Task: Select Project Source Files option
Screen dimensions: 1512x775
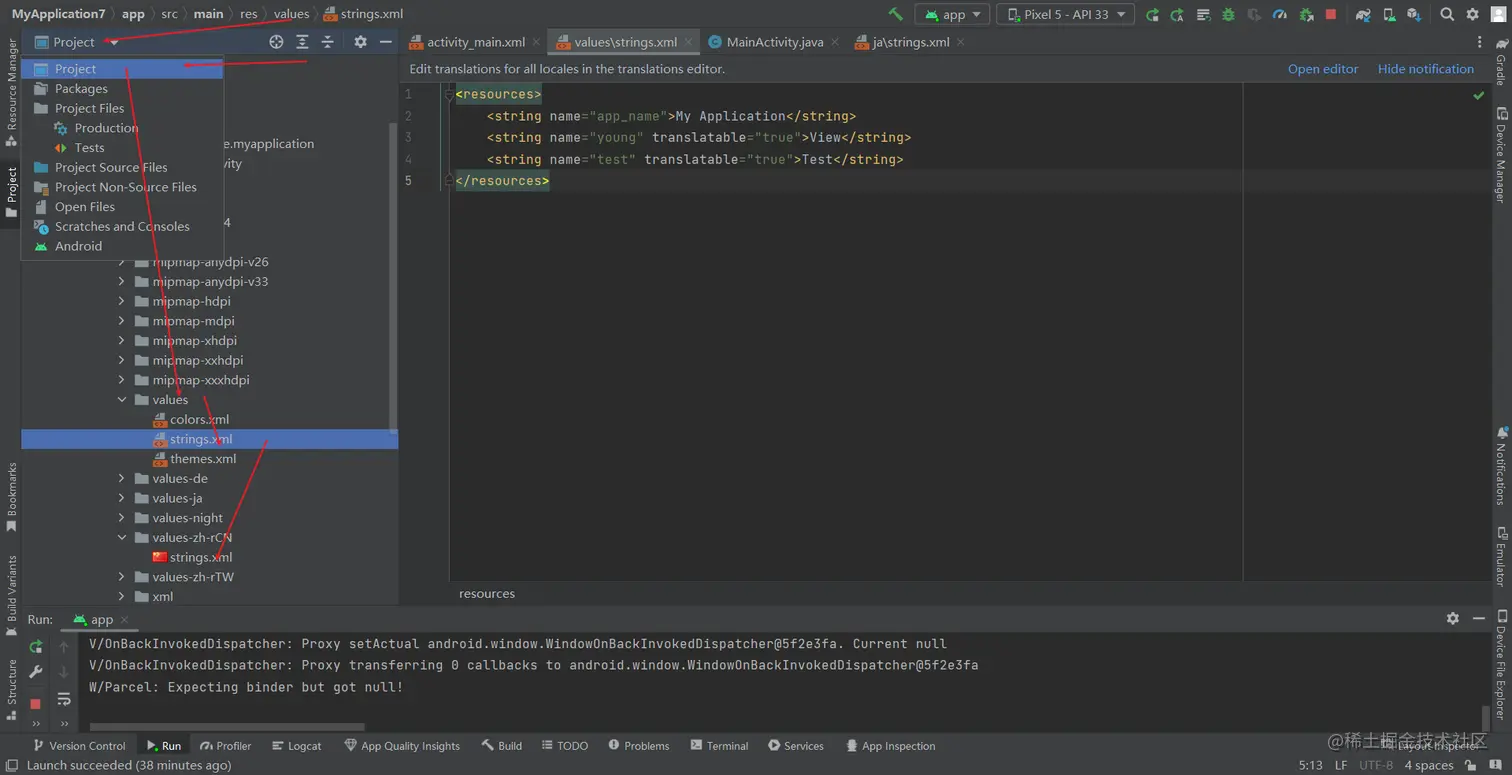Action: pyautogui.click(x=122, y=167)
